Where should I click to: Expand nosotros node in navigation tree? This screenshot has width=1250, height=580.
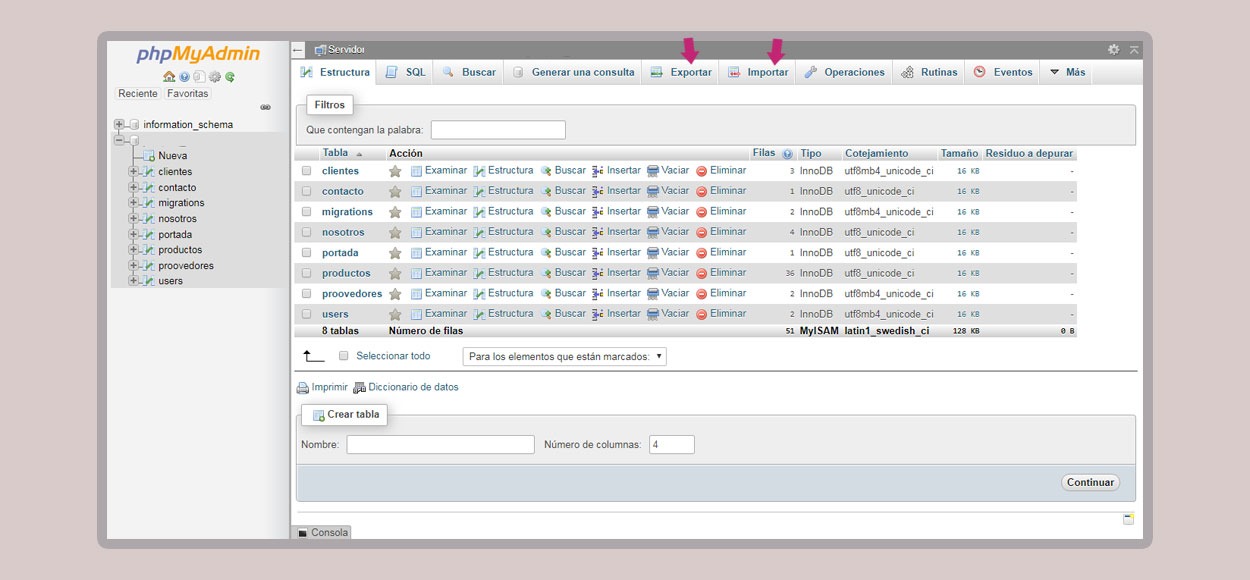coord(134,219)
